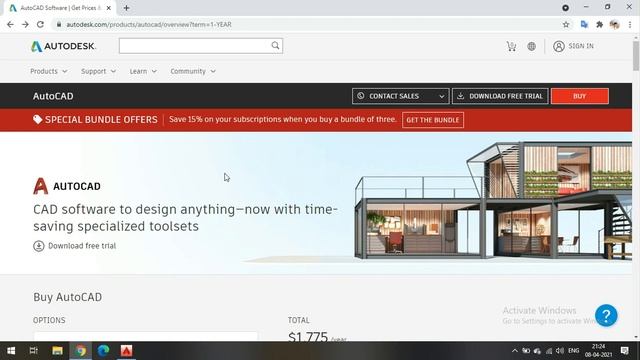Screen dimensions: 640x360
Task: Click the ENG language indicator
Action: tap(573, 351)
